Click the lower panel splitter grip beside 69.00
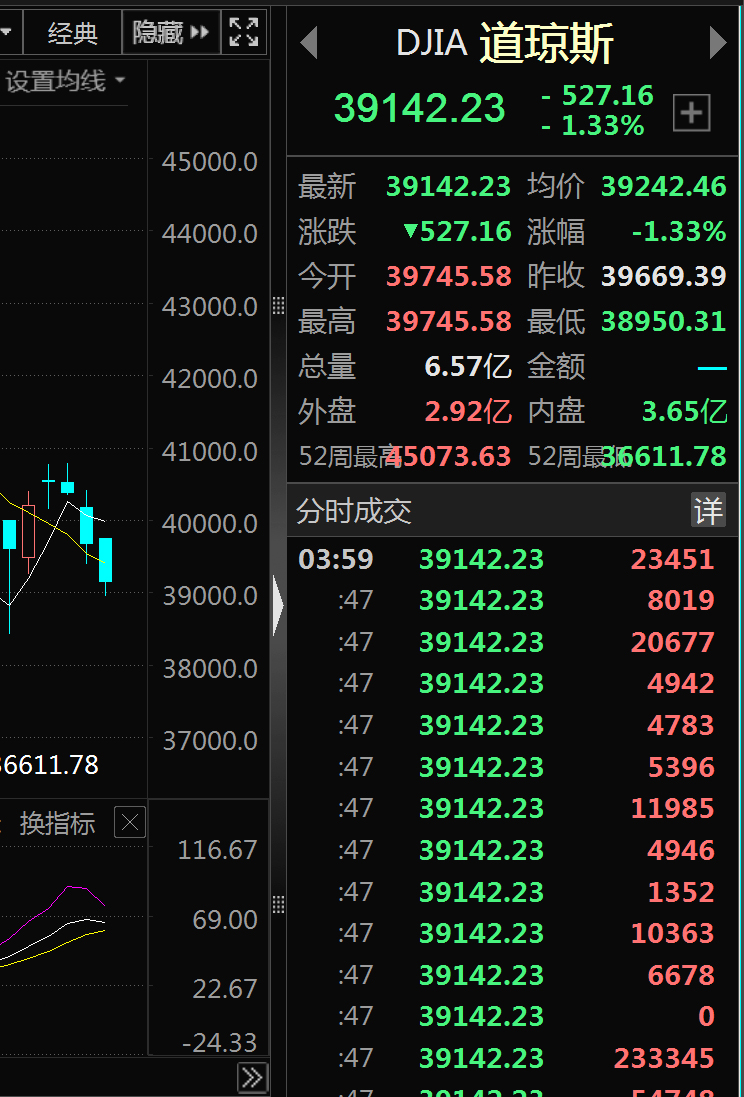744x1097 pixels. click(x=278, y=904)
